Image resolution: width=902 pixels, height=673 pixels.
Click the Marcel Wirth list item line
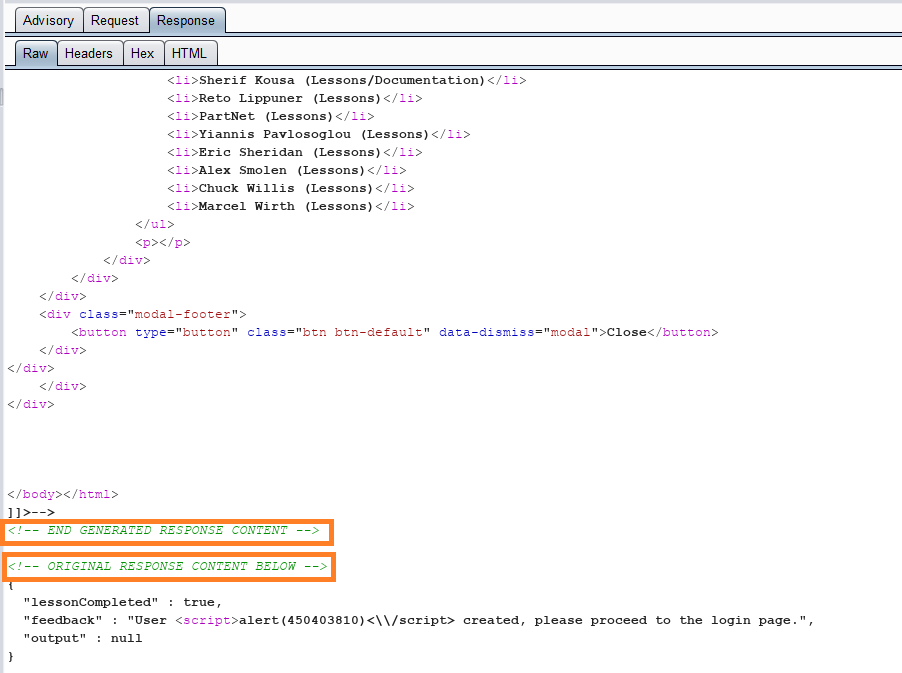point(291,207)
